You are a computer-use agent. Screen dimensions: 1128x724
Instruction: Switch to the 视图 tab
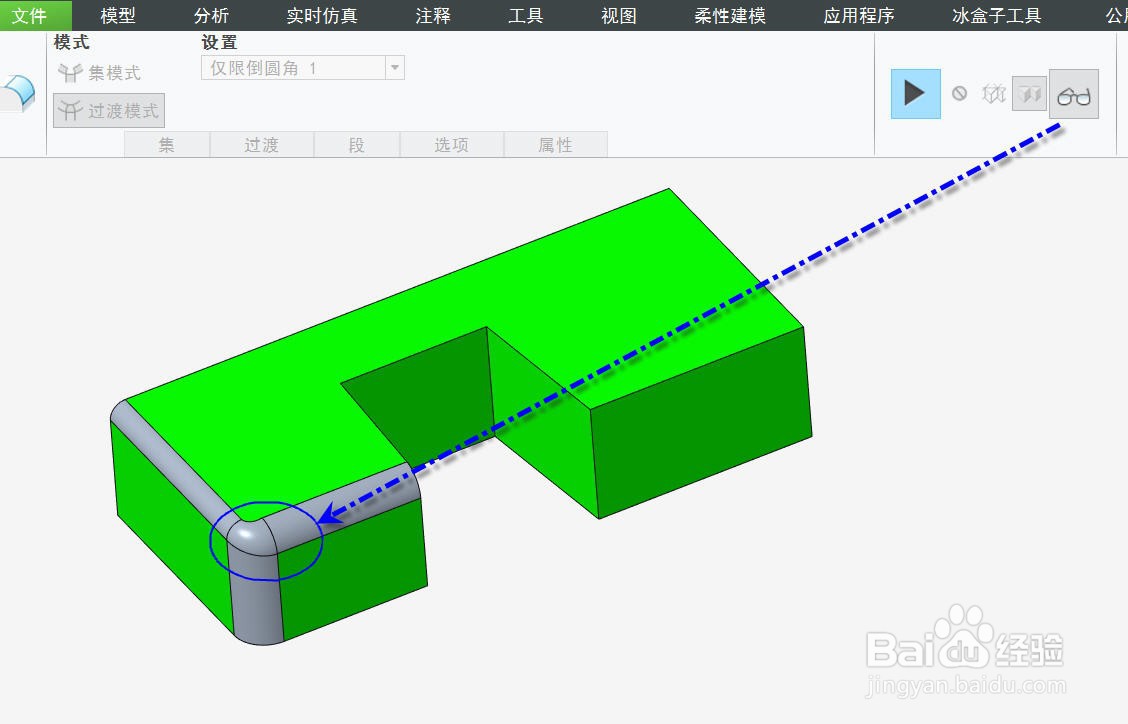coord(619,15)
